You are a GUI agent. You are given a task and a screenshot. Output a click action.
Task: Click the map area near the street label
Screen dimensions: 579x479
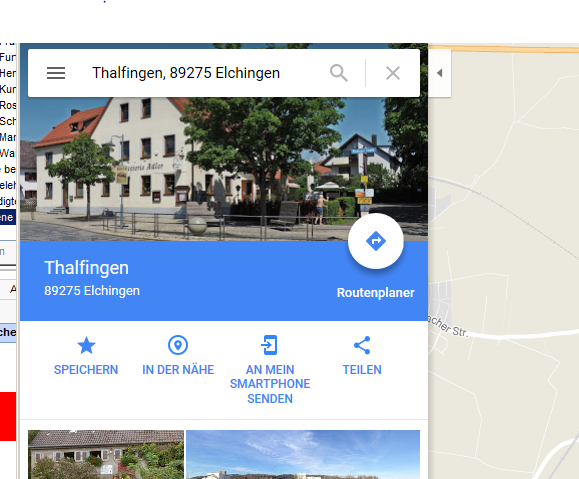click(x=448, y=327)
